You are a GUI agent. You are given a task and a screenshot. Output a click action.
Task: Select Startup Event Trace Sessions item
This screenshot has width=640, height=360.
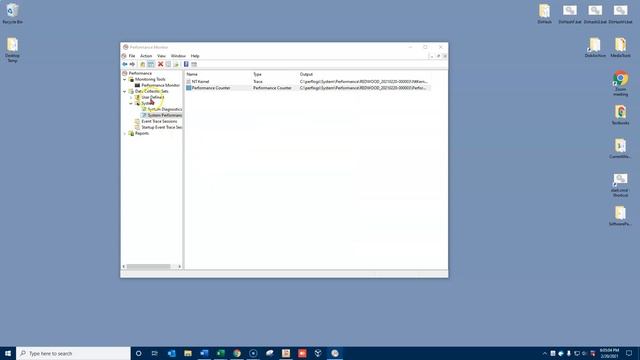point(162,127)
